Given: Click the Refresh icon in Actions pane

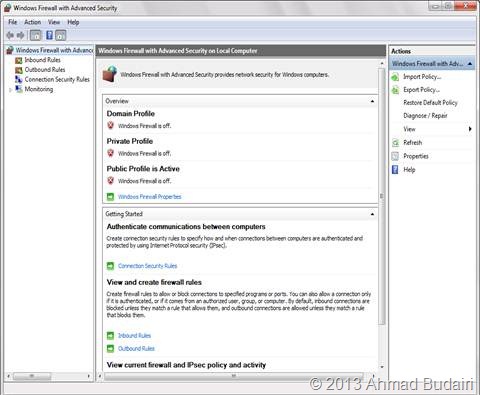Looking at the screenshot, I should 395,143.
